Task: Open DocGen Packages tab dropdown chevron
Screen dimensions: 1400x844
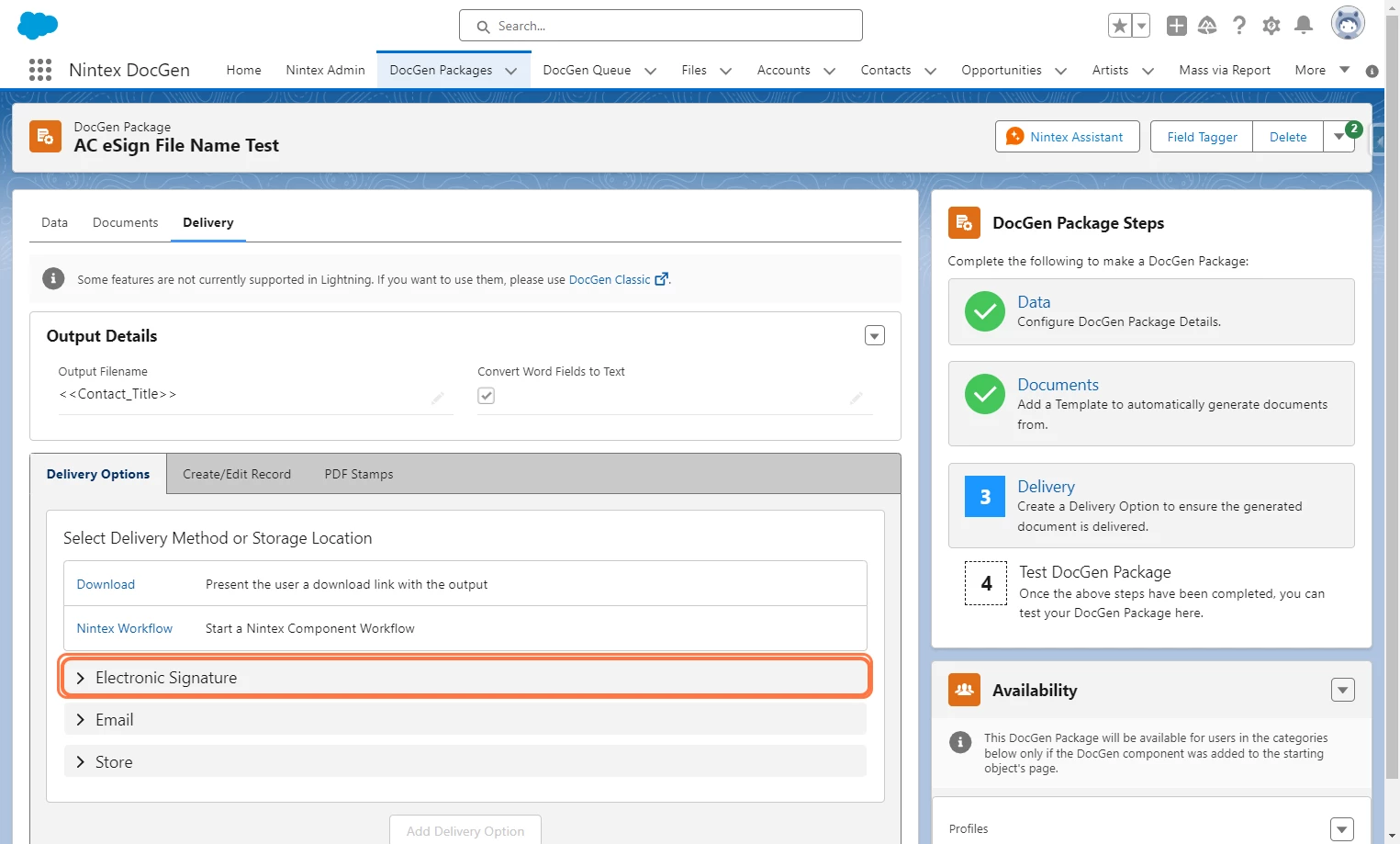Action: [x=511, y=71]
